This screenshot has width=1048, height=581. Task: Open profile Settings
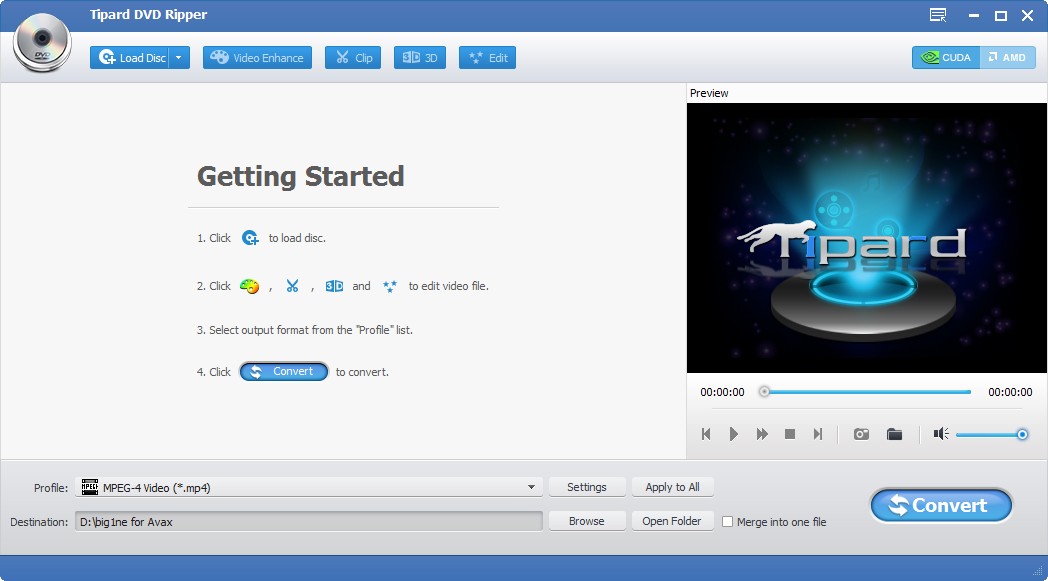click(587, 487)
